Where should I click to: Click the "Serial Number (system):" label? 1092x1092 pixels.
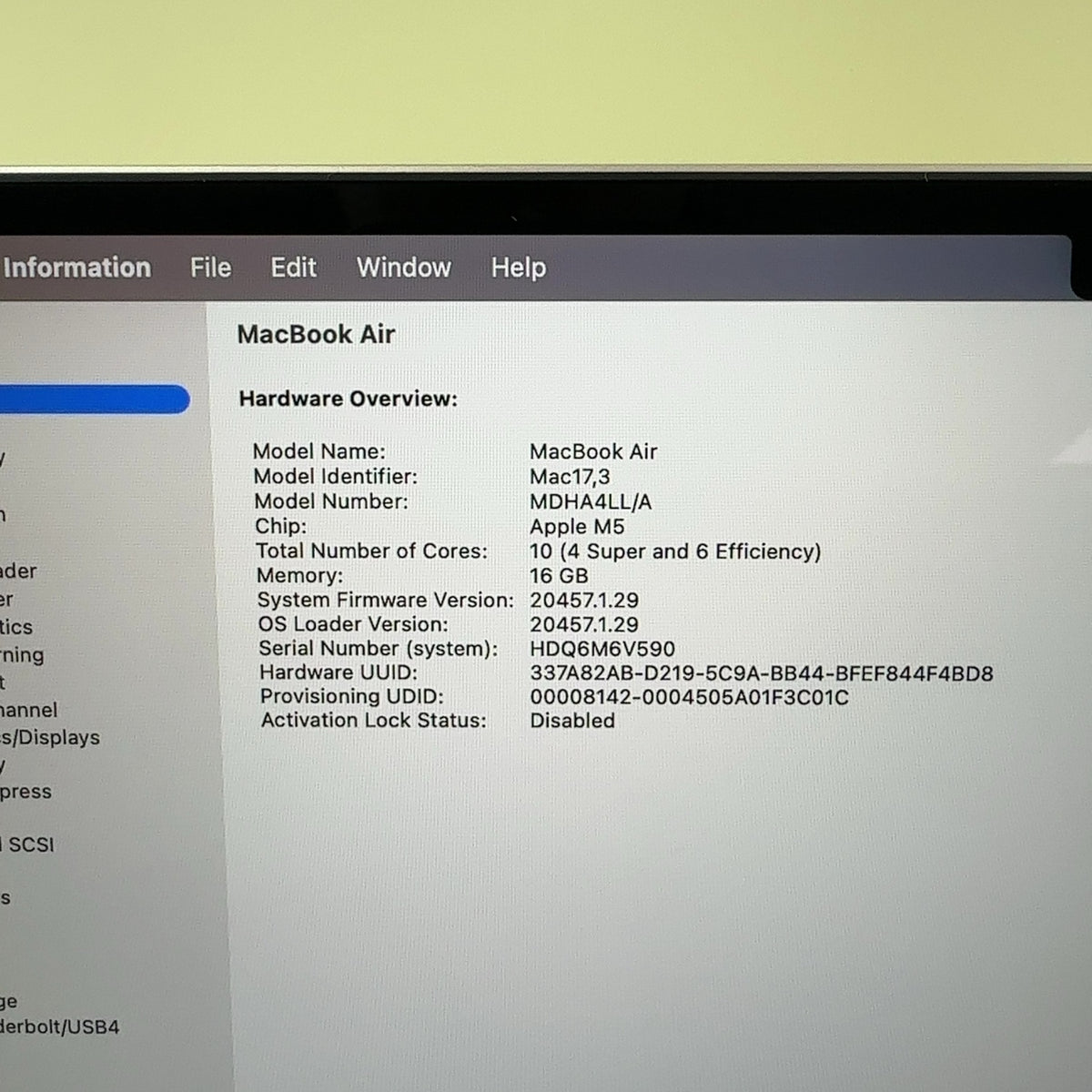pos(379,648)
